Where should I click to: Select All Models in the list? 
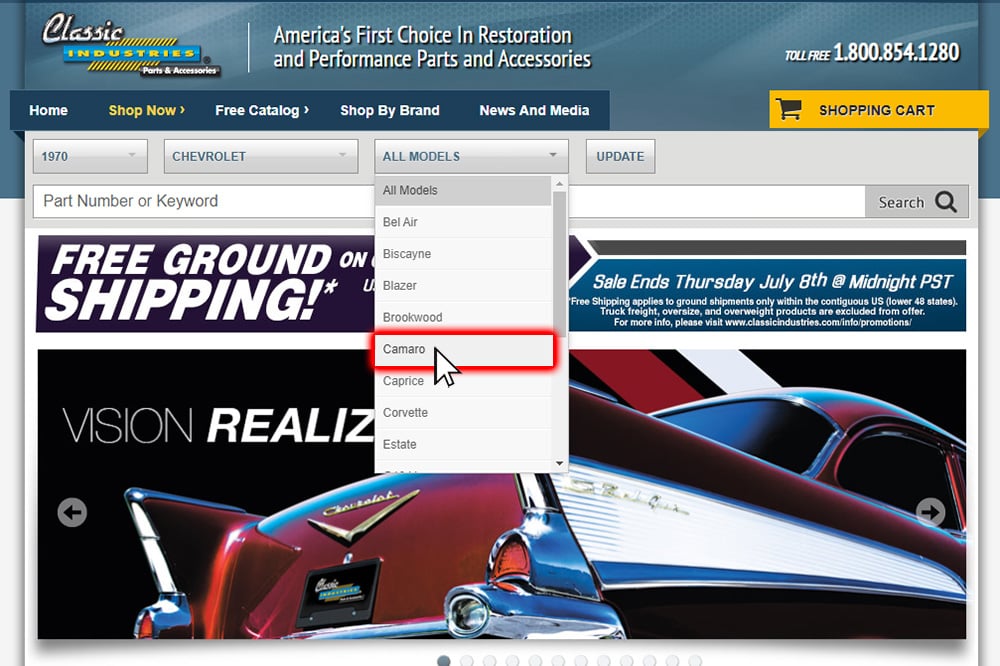point(463,190)
